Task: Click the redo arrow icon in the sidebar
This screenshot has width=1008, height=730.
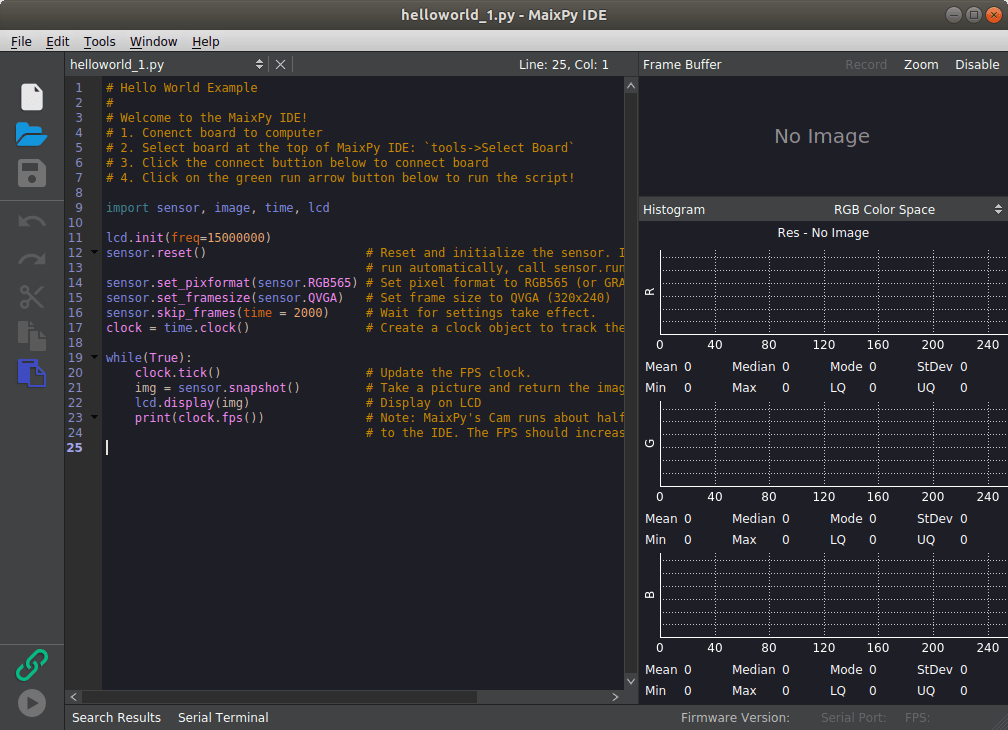Action: [32, 259]
